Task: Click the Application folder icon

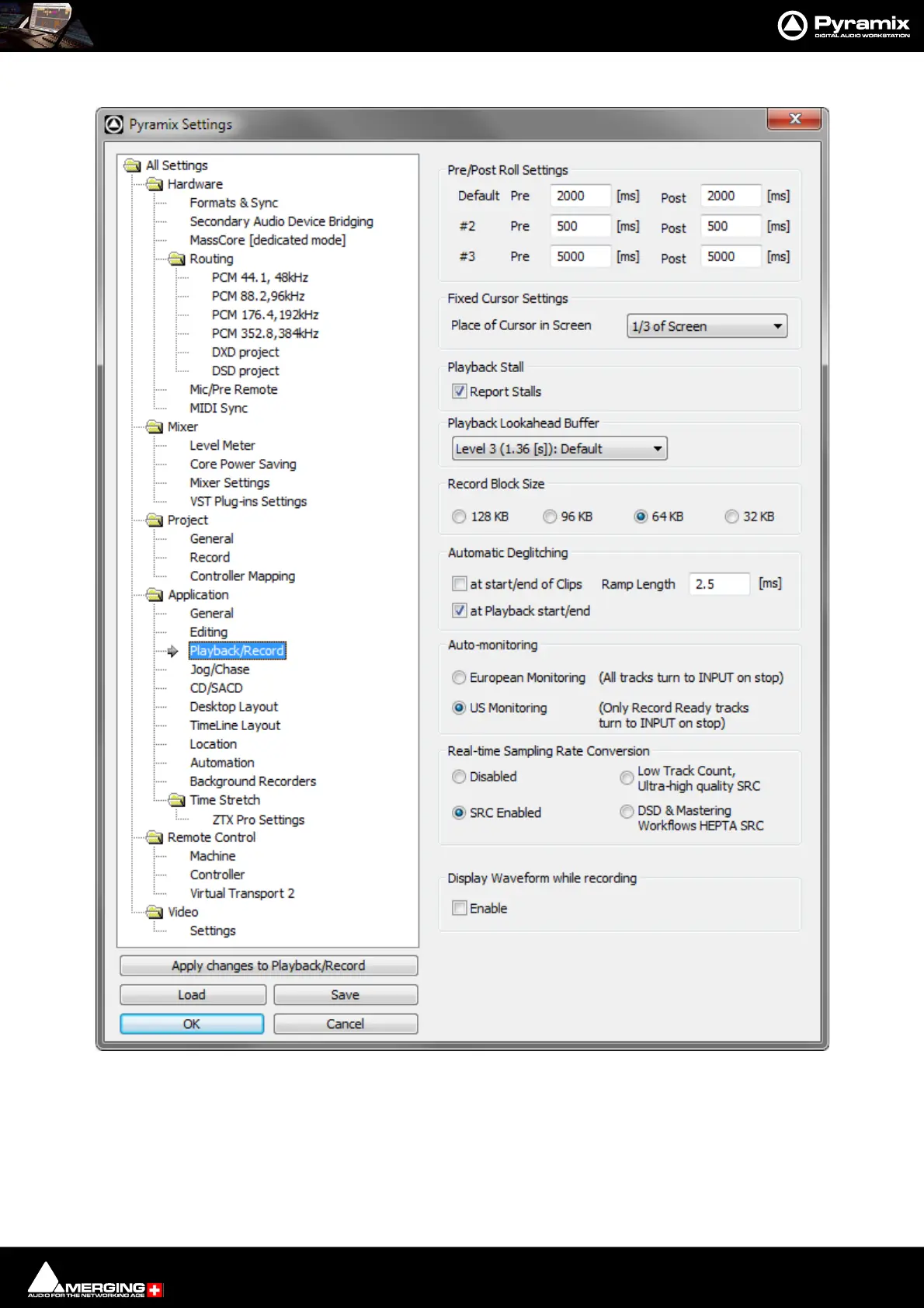Action: [155, 595]
